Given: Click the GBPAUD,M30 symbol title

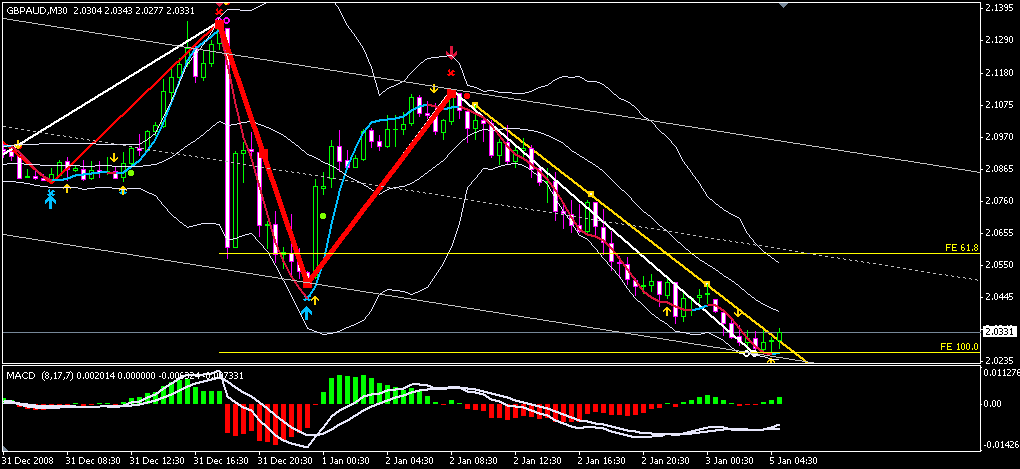Looking at the screenshot, I should pos(38,10).
